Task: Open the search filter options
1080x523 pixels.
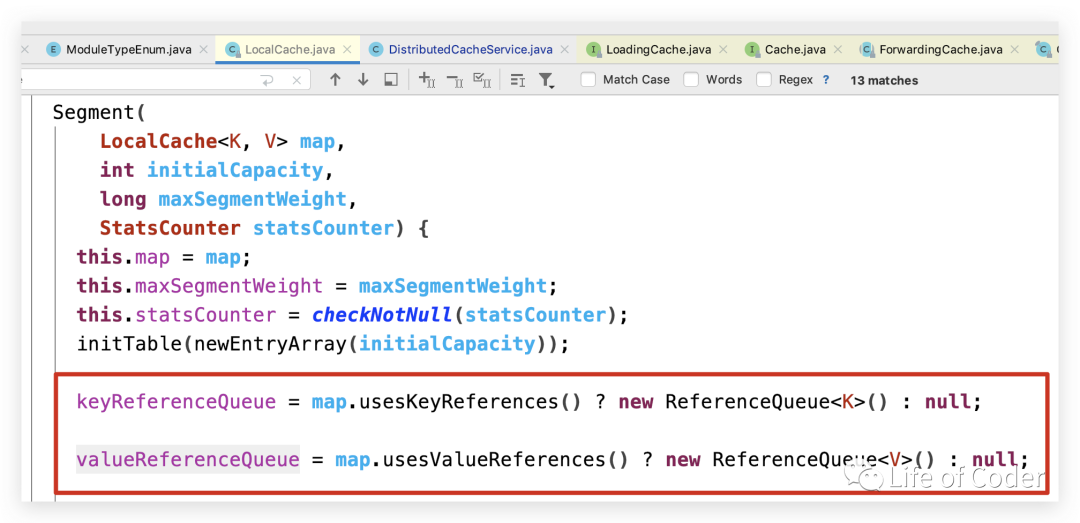Action: 546,80
